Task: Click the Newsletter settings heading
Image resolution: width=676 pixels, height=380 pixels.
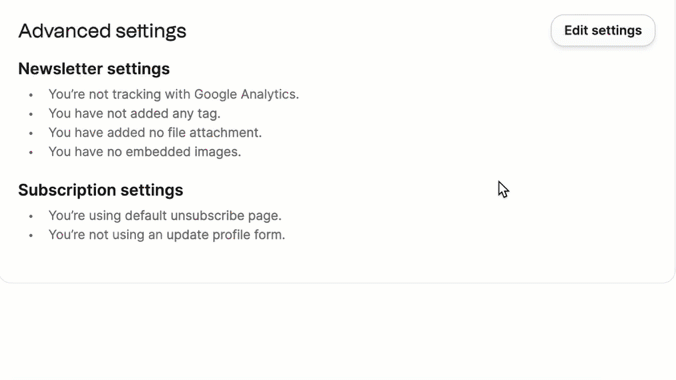Action: [94, 69]
